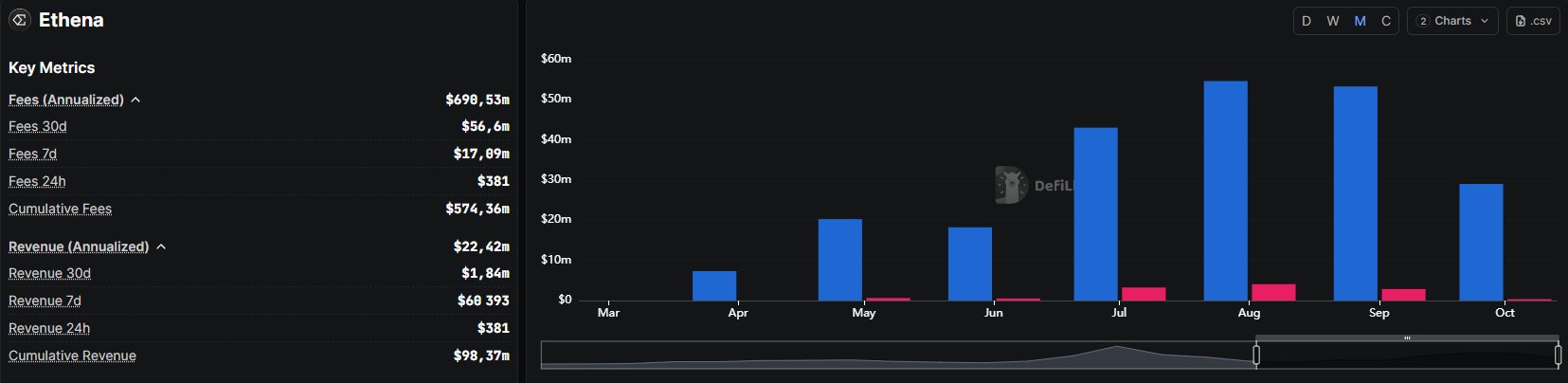The height and width of the screenshot is (383, 1568).
Task: Click the left handle of range slider
Action: 1256,355
